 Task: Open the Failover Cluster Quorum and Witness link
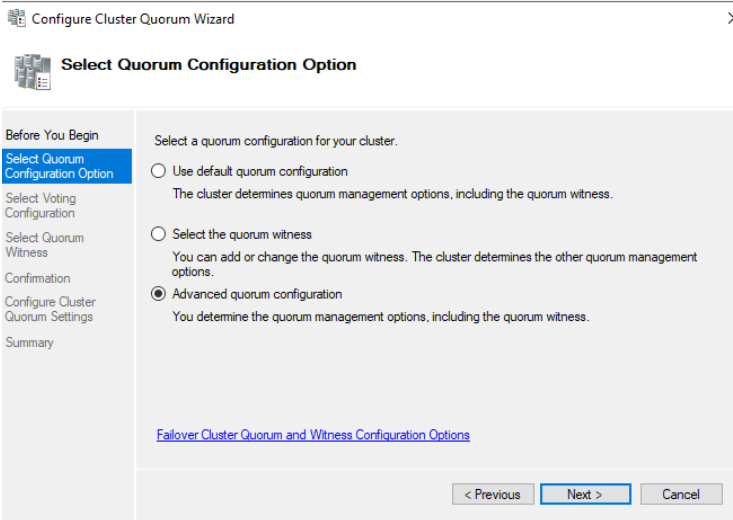pos(313,435)
